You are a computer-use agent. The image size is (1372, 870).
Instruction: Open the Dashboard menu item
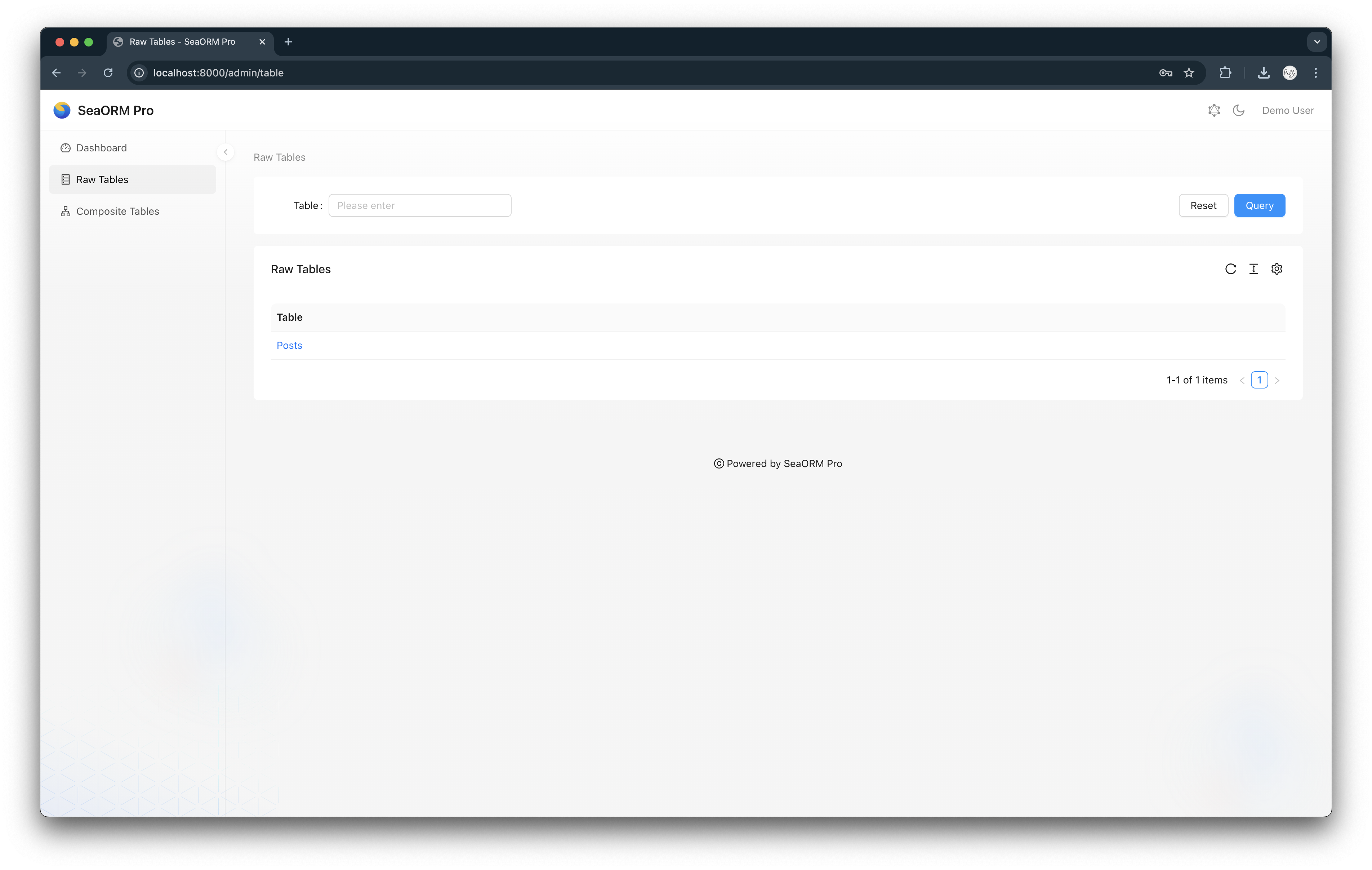point(101,148)
